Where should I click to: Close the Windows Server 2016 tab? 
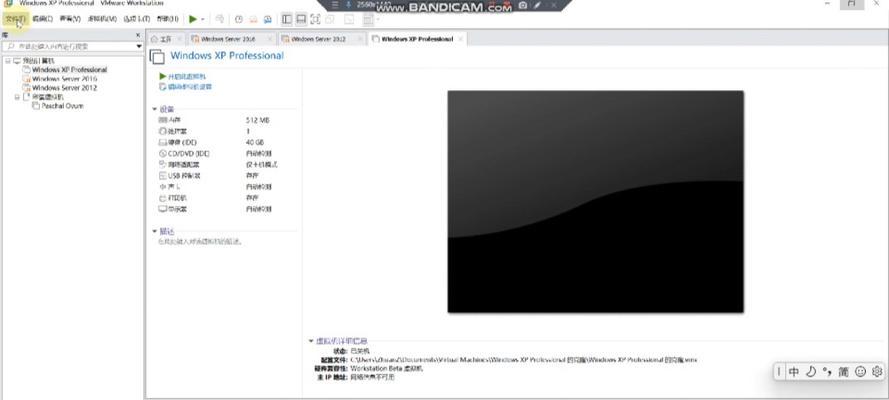tap(270, 39)
